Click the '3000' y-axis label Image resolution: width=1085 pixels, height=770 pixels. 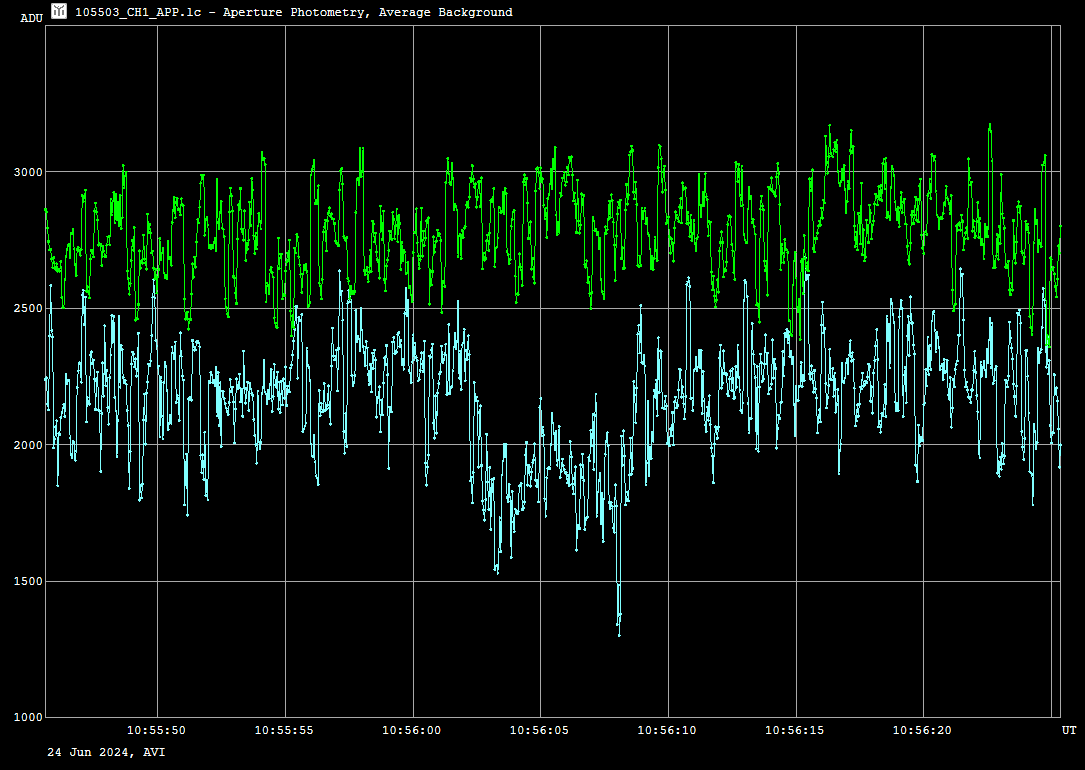pos(28,172)
